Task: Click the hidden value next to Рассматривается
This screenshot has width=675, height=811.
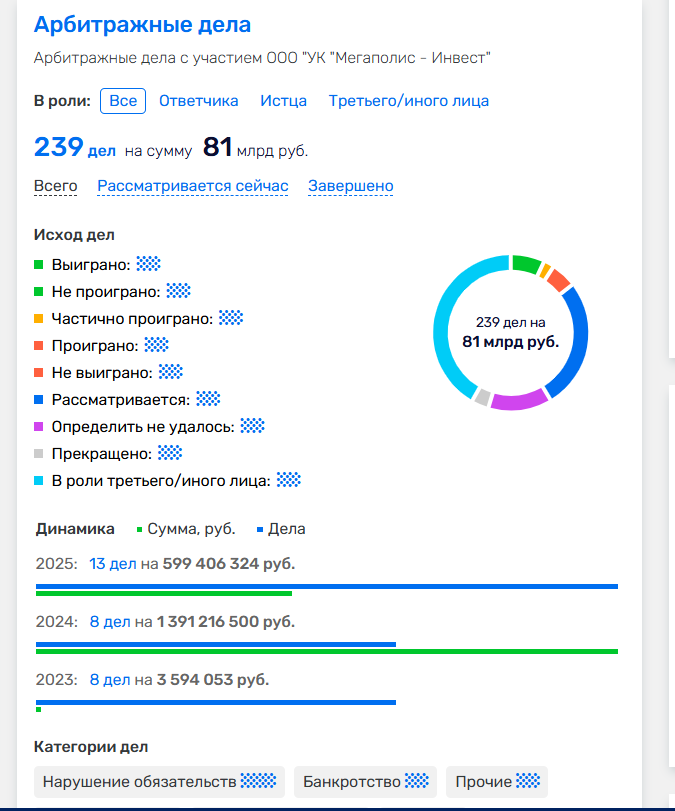Action: point(208,399)
